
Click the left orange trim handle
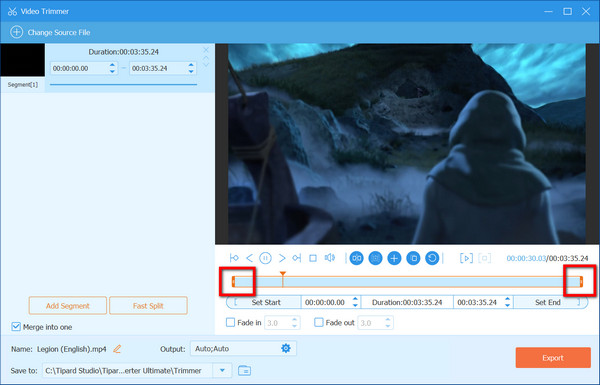233,282
